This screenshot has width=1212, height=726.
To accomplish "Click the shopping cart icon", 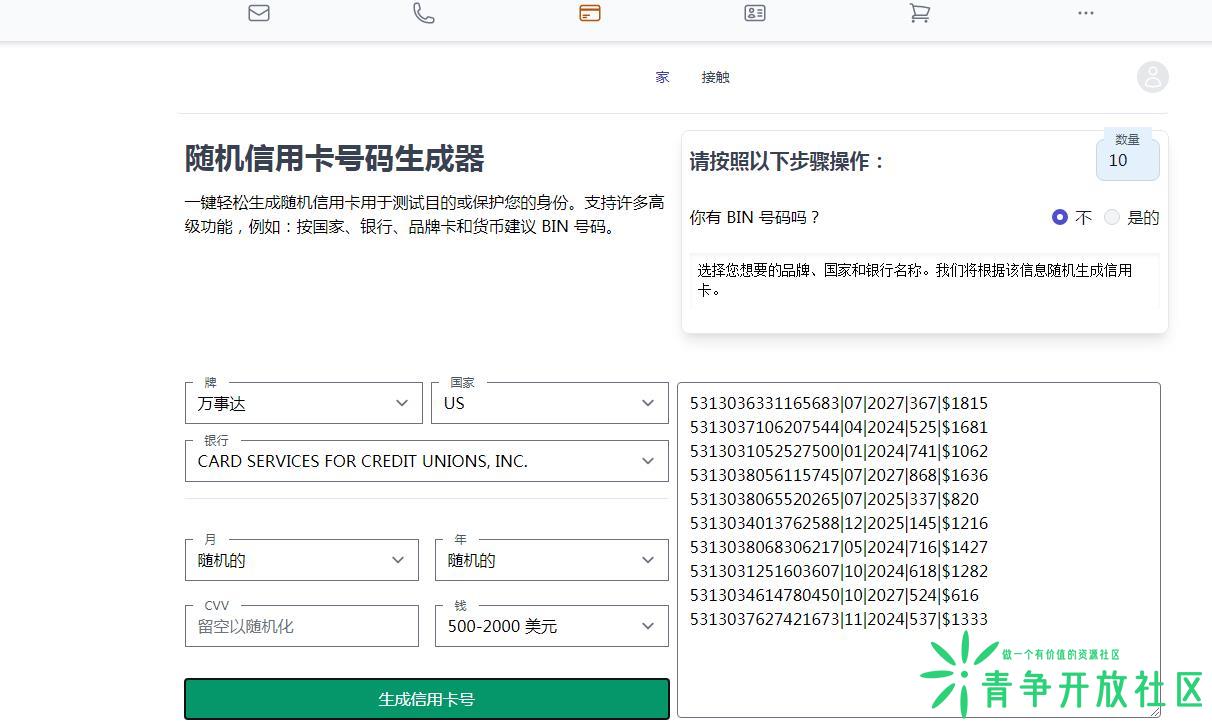I will coord(920,13).
